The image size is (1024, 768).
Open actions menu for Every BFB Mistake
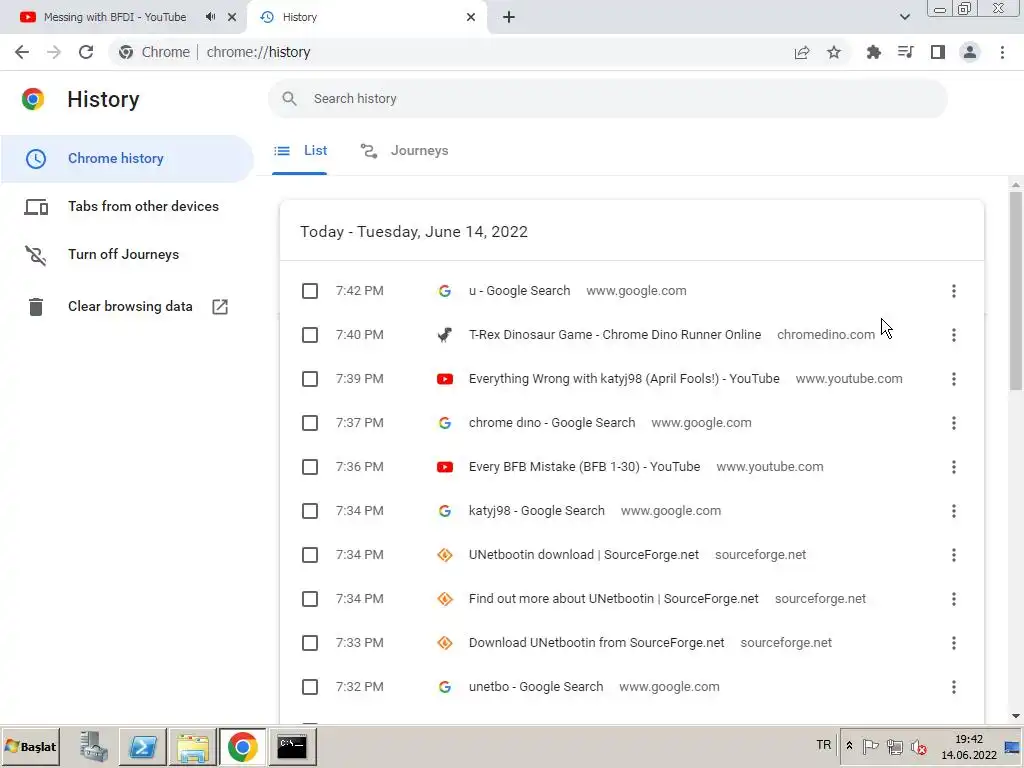[x=953, y=467]
